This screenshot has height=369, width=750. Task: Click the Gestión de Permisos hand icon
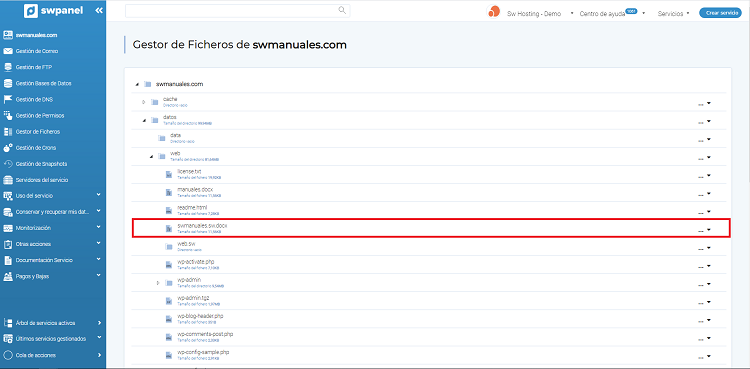tap(8, 115)
